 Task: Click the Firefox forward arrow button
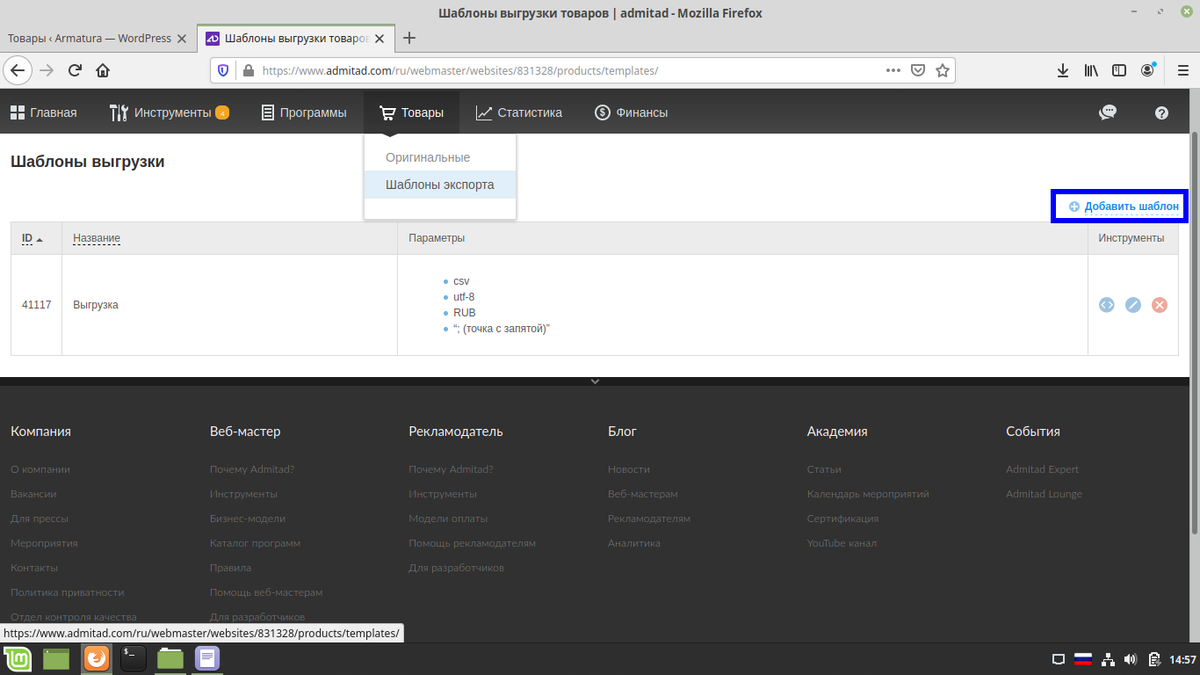click(46, 70)
